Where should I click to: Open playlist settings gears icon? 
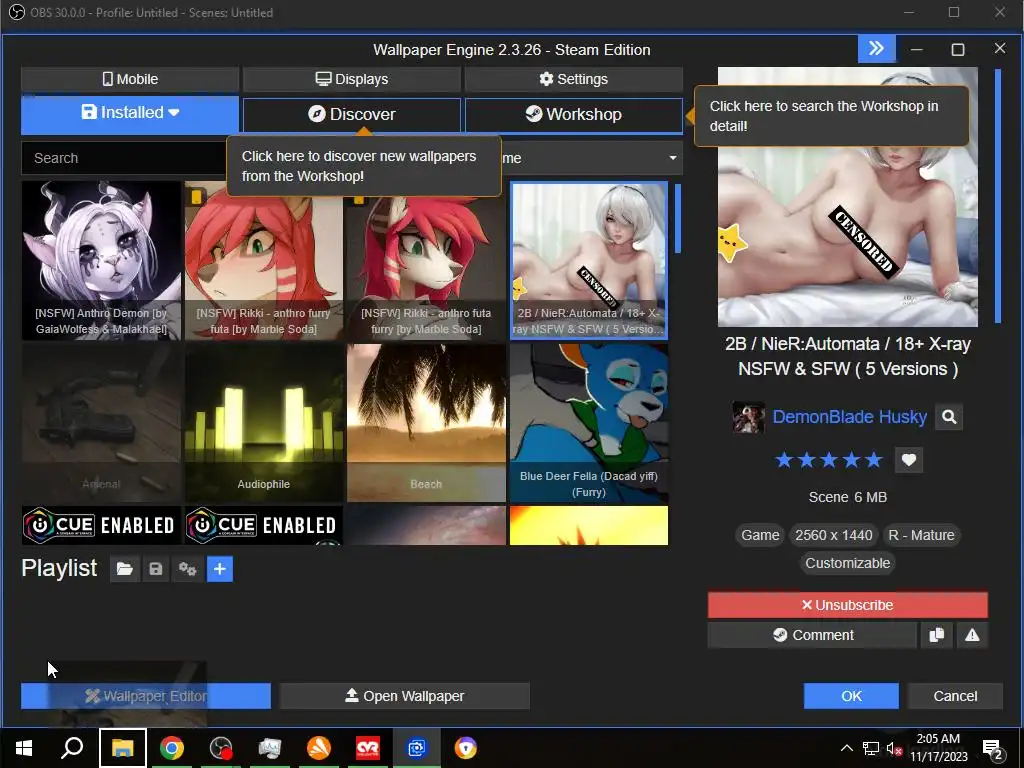click(187, 569)
